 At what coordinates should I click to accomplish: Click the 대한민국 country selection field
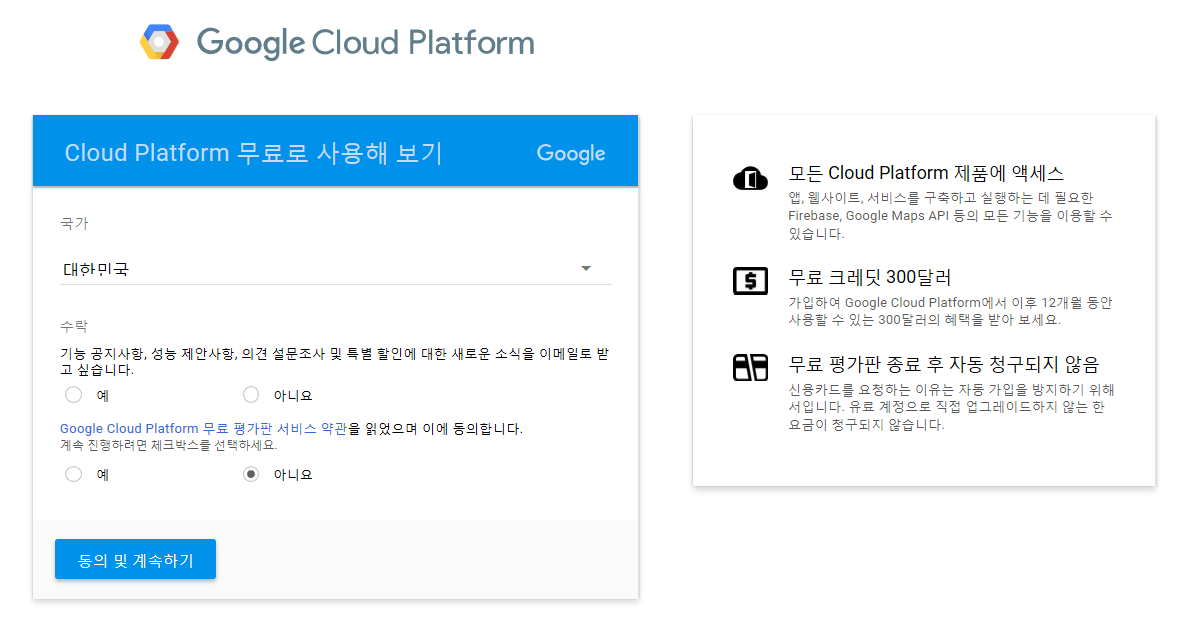coord(336,269)
